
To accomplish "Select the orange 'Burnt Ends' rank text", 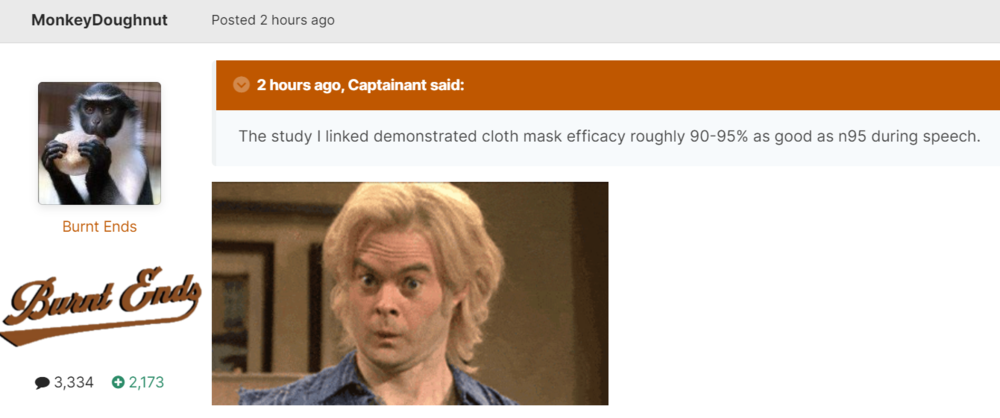I will tap(99, 227).
